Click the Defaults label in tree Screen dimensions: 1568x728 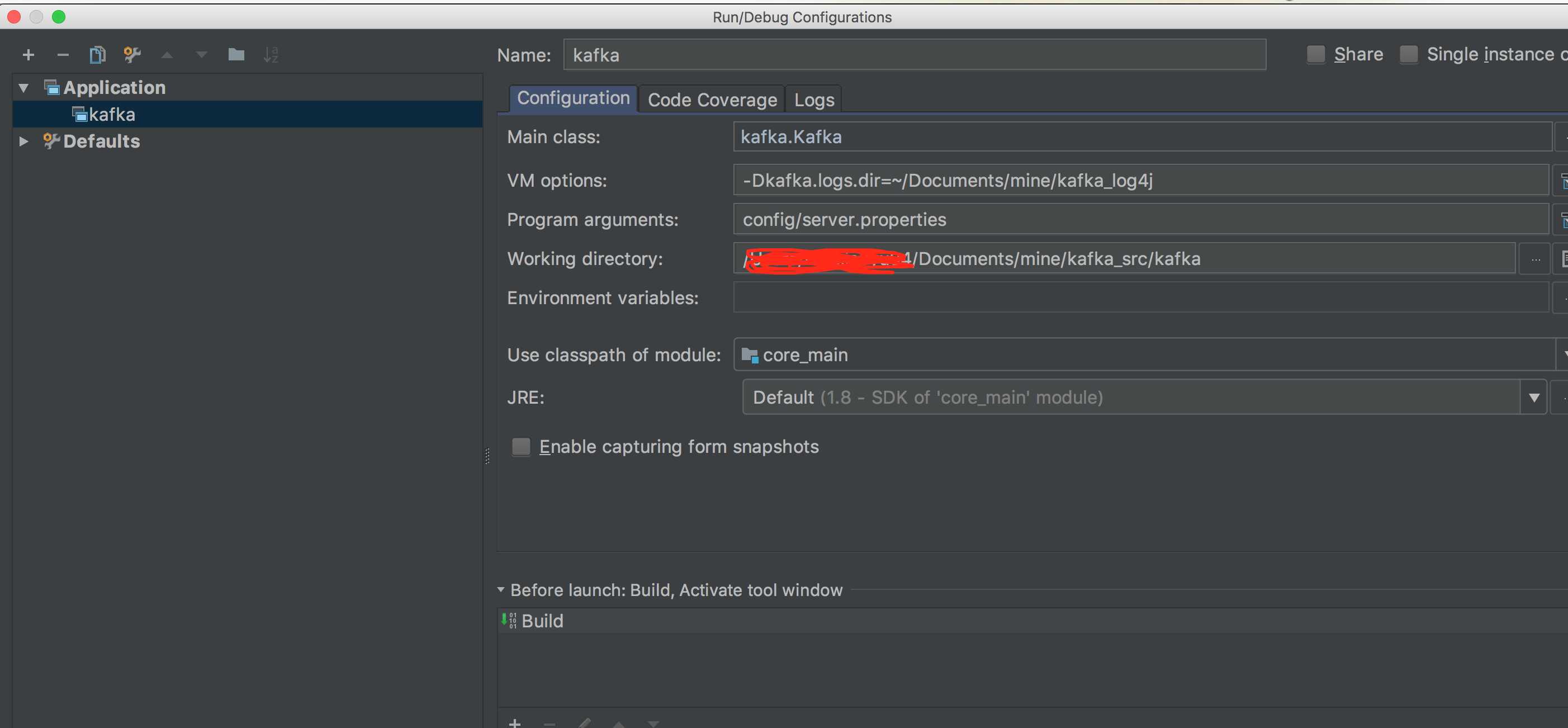pos(102,141)
